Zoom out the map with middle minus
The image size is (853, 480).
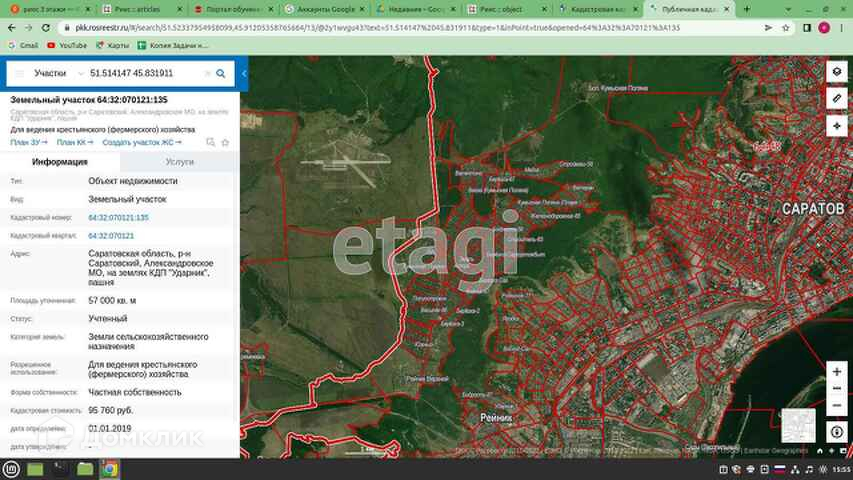click(837, 388)
